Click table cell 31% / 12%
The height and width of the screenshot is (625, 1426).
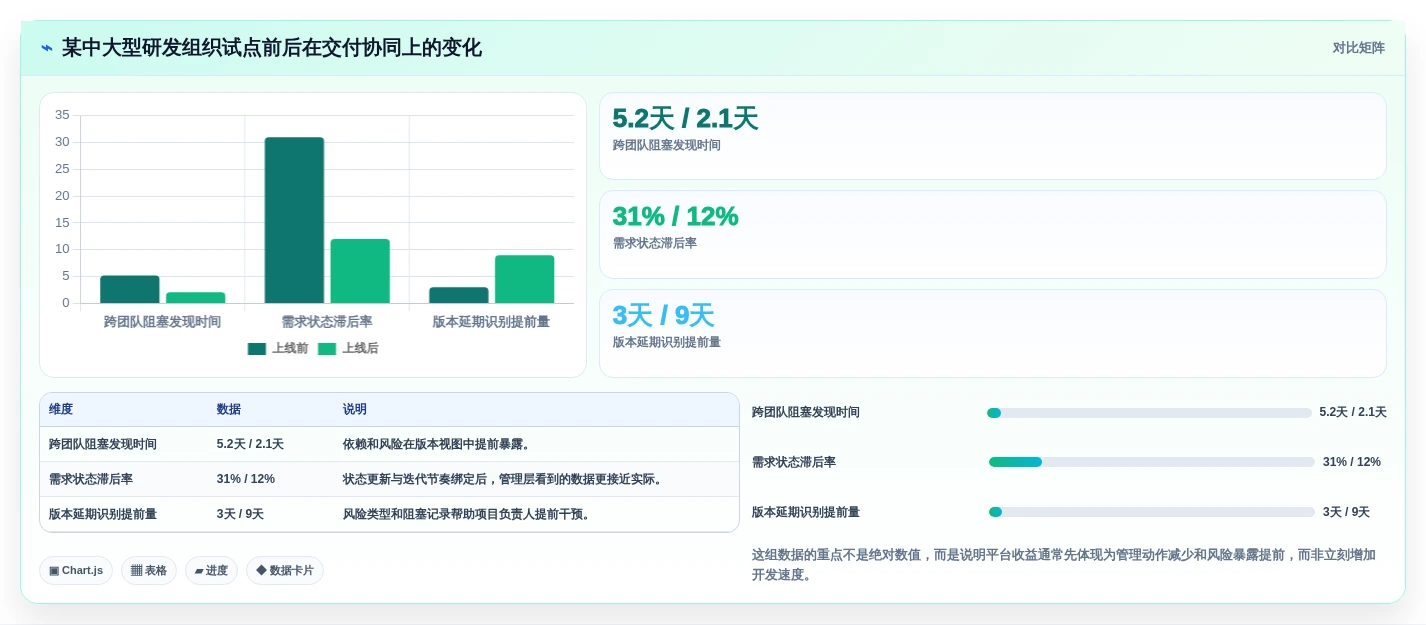coord(246,479)
